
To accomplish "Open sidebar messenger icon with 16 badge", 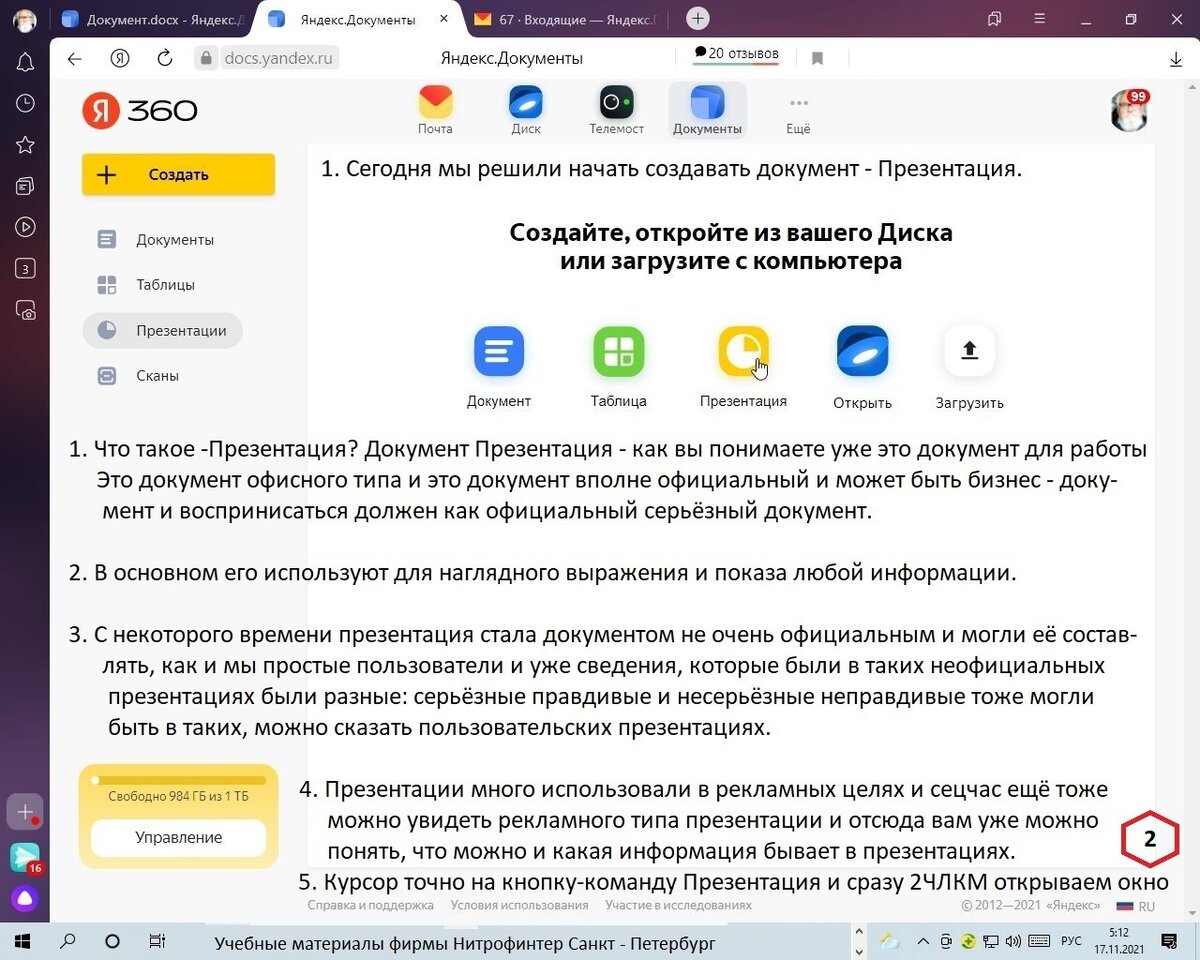I will [25, 857].
